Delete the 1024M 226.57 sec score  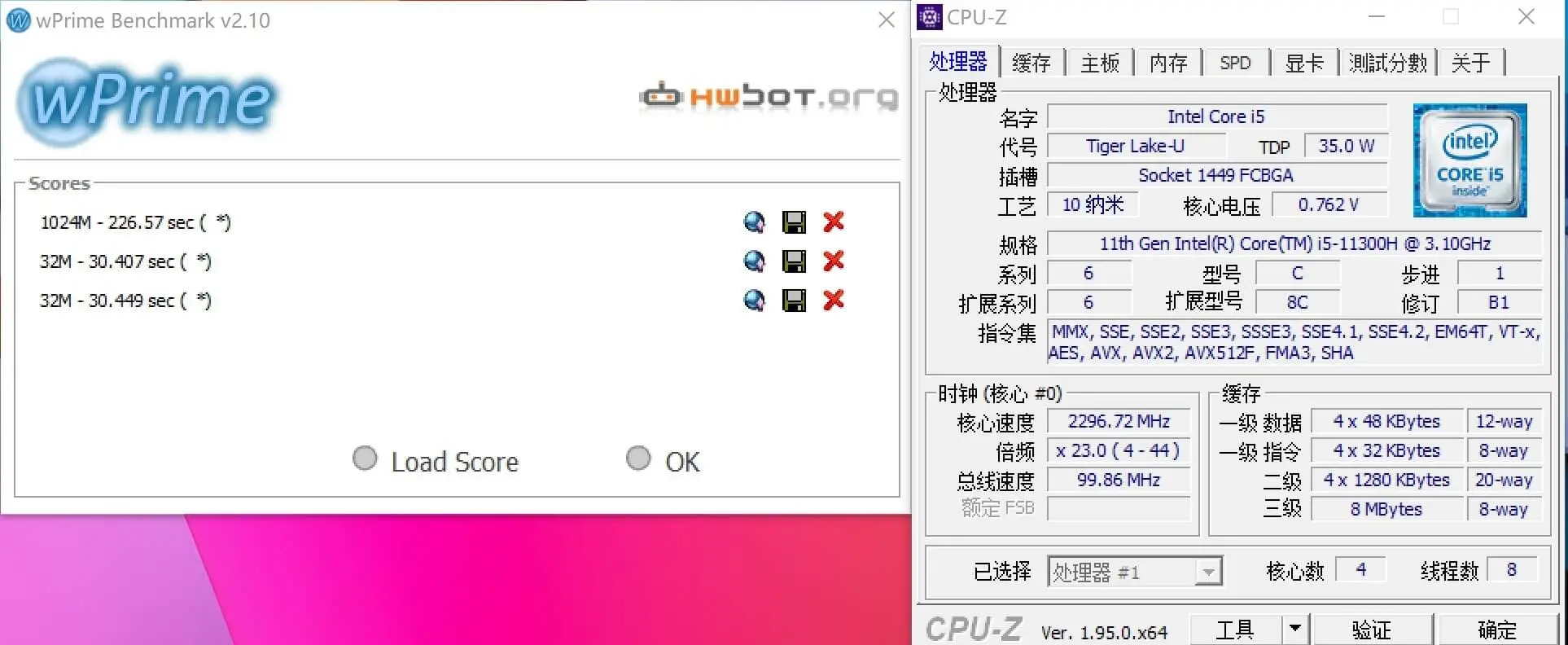[834, 222]
